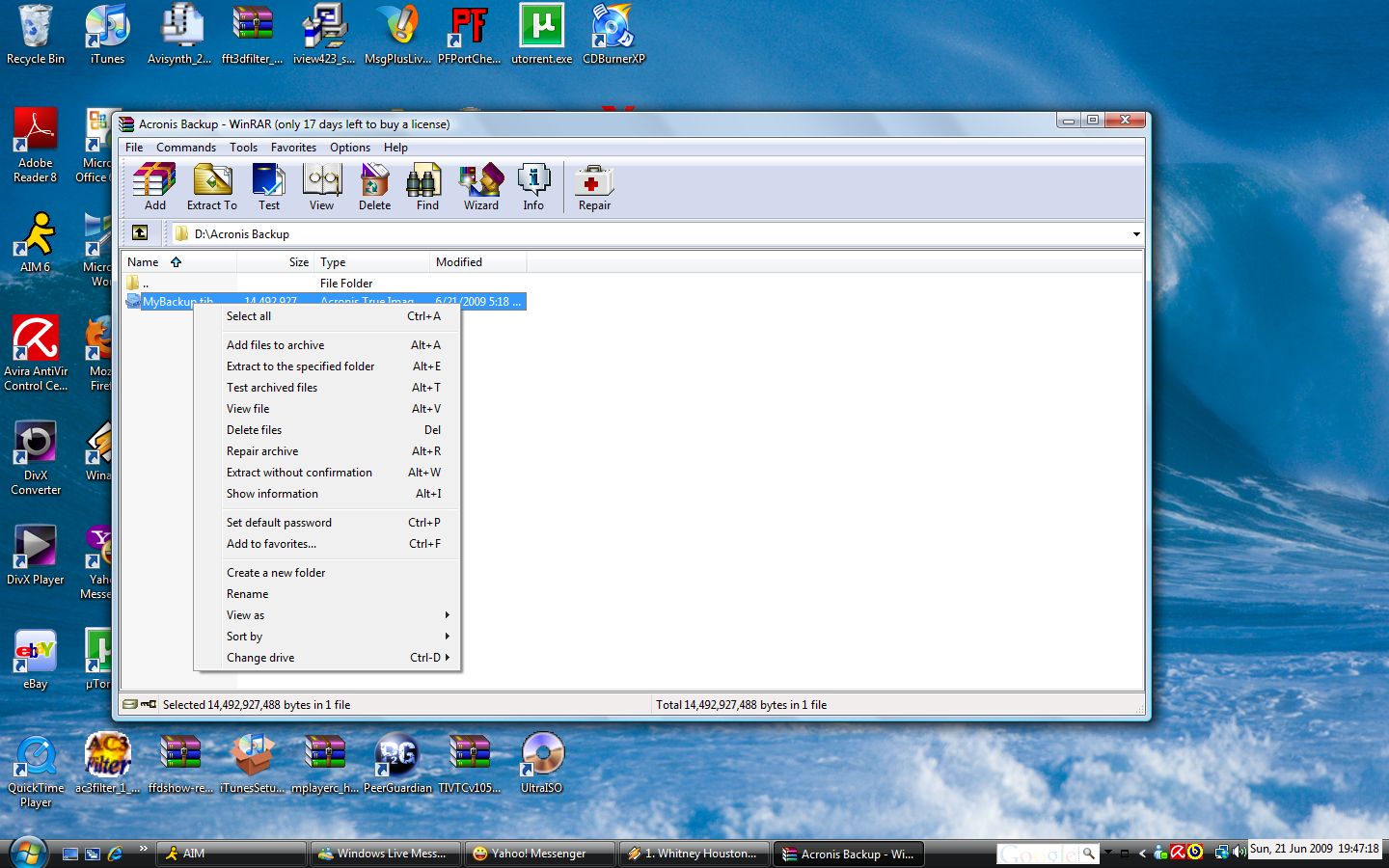Viewport: 1389px width, 868px height.
Task: Choose Create a new folder
Action: (x=328, y=573)
